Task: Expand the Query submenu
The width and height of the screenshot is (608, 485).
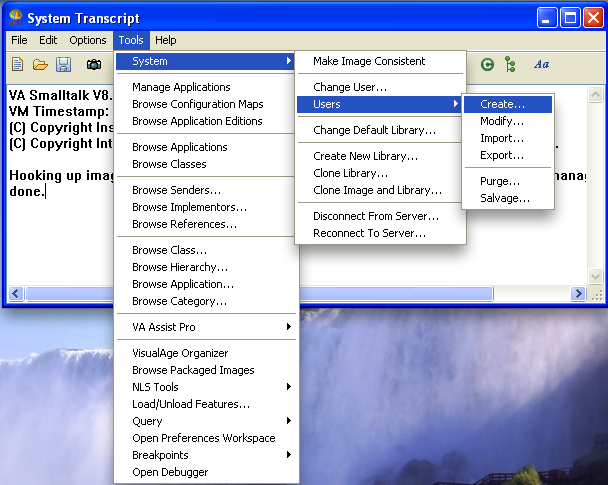Action: [206, 421]
